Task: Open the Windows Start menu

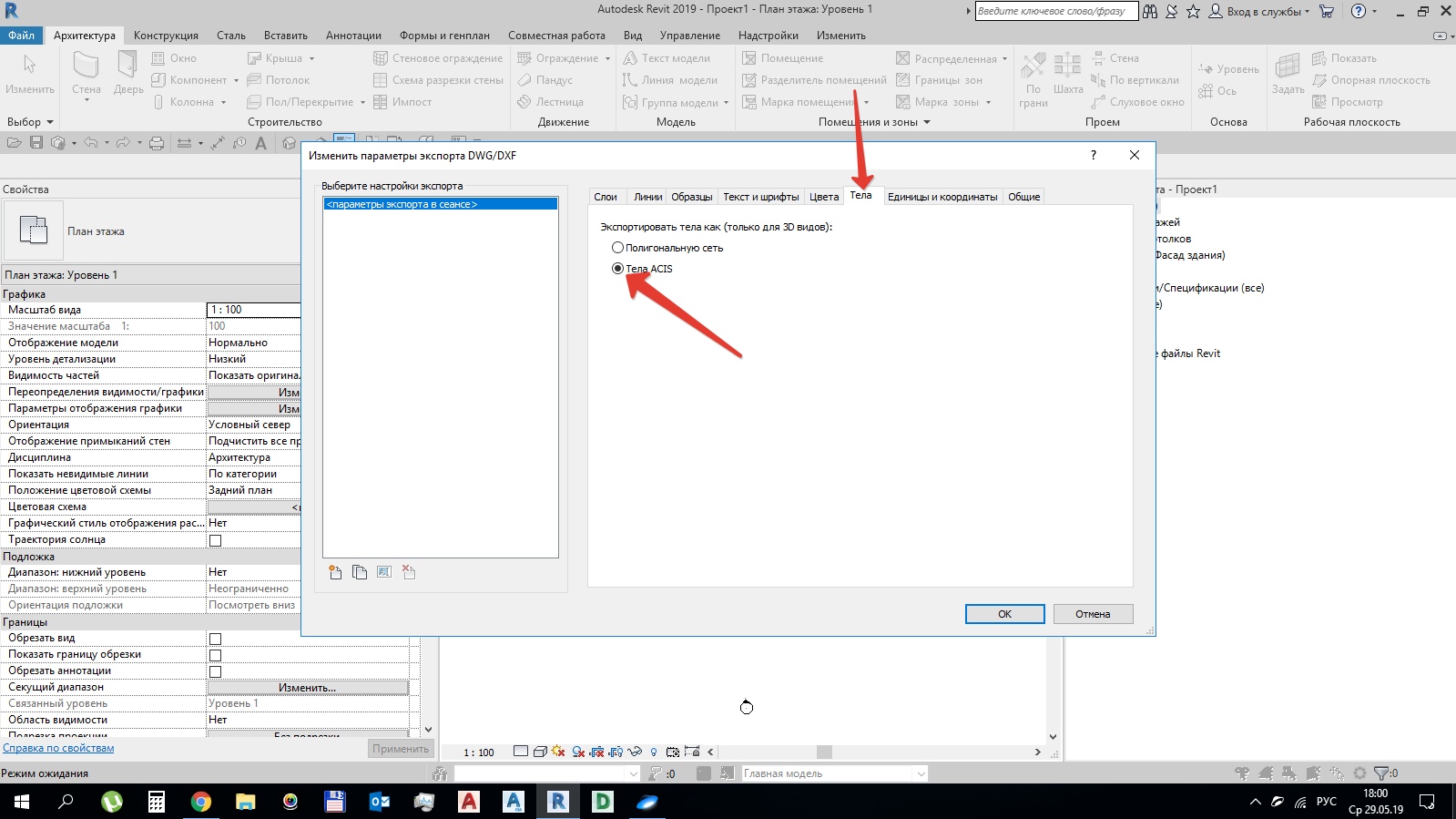Action: (22, 802)
